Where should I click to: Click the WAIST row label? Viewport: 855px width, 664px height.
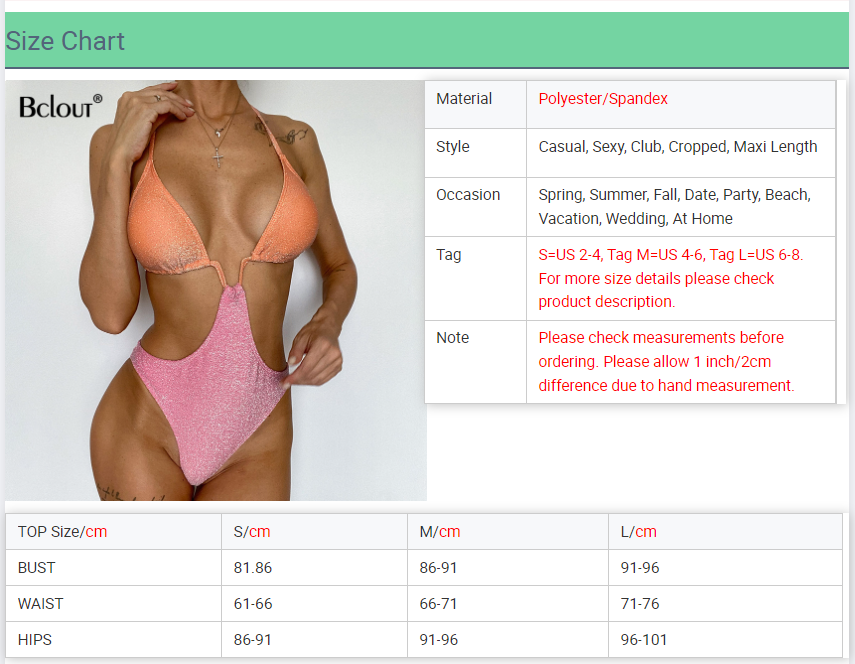coord(40,604)
